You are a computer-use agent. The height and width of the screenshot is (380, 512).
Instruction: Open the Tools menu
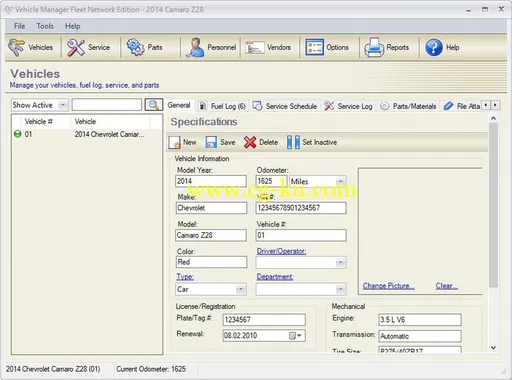click(45, 26)
